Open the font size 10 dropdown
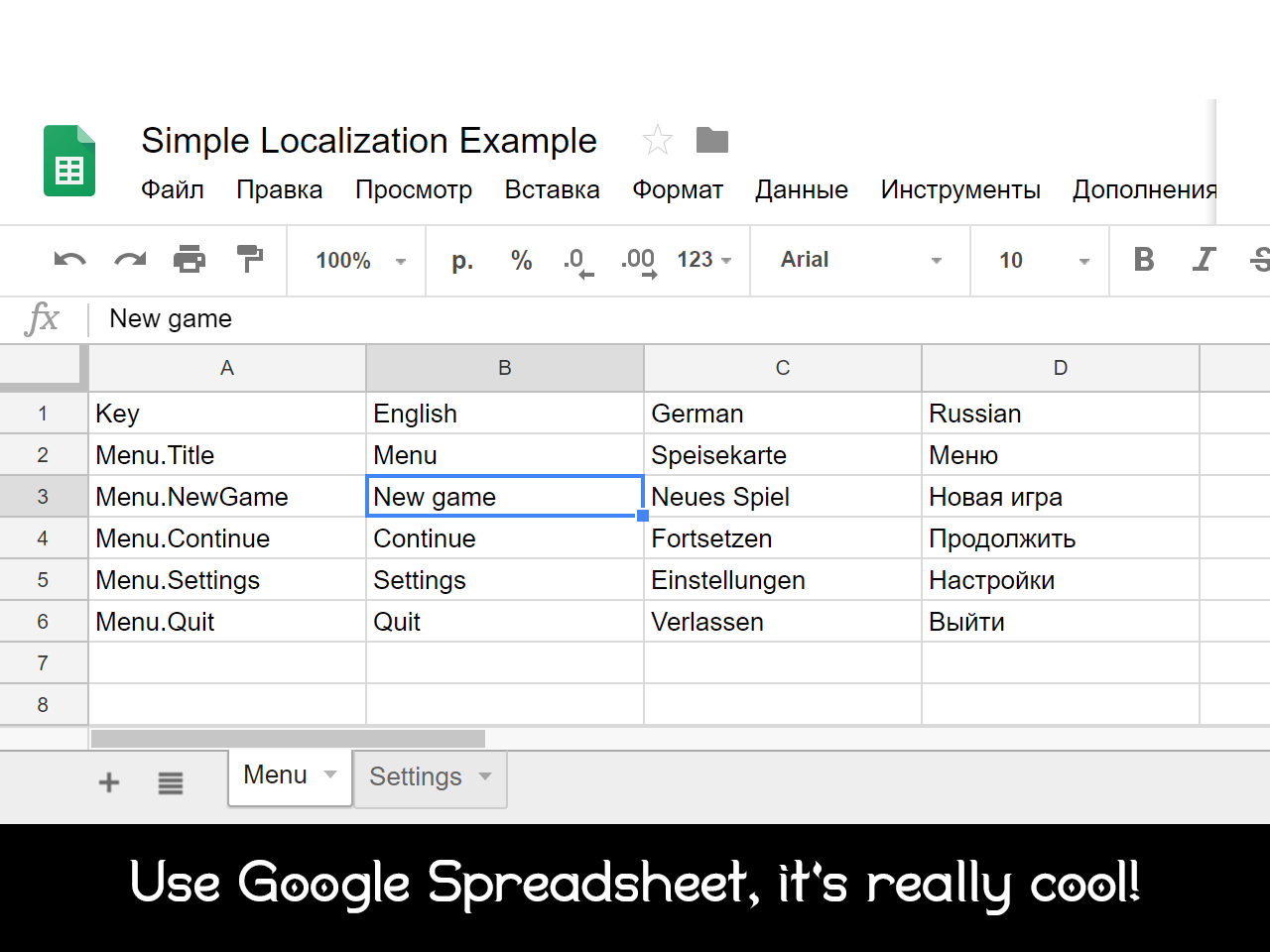 [1044, 260]
